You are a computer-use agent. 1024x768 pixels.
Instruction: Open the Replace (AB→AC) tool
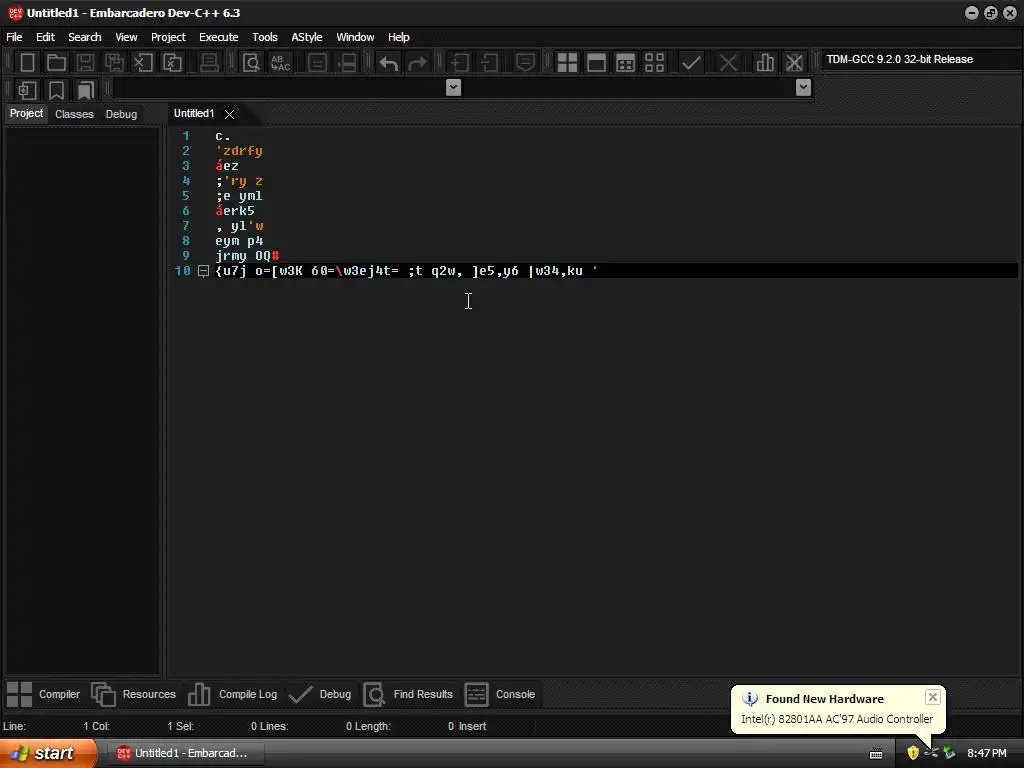(281, 63)
